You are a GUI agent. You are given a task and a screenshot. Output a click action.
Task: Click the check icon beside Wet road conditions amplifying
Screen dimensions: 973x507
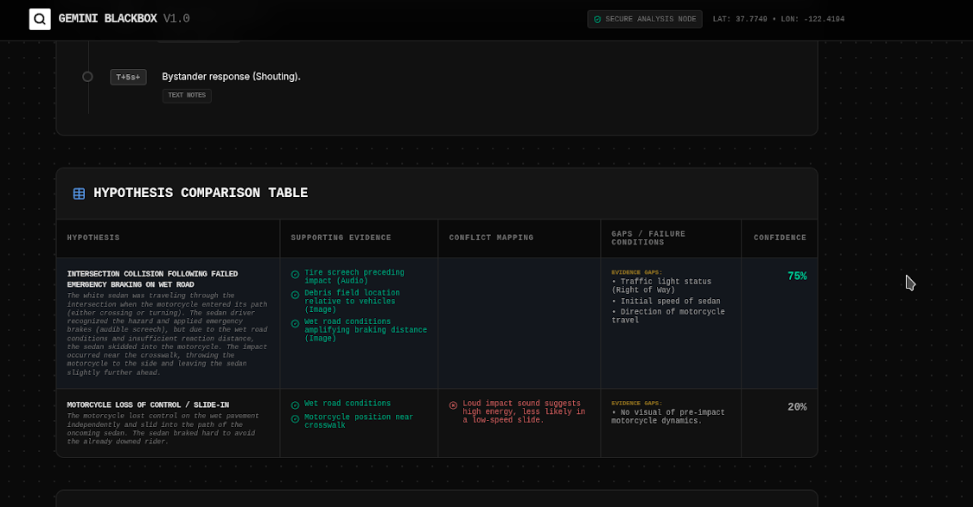tap(295, 324)
